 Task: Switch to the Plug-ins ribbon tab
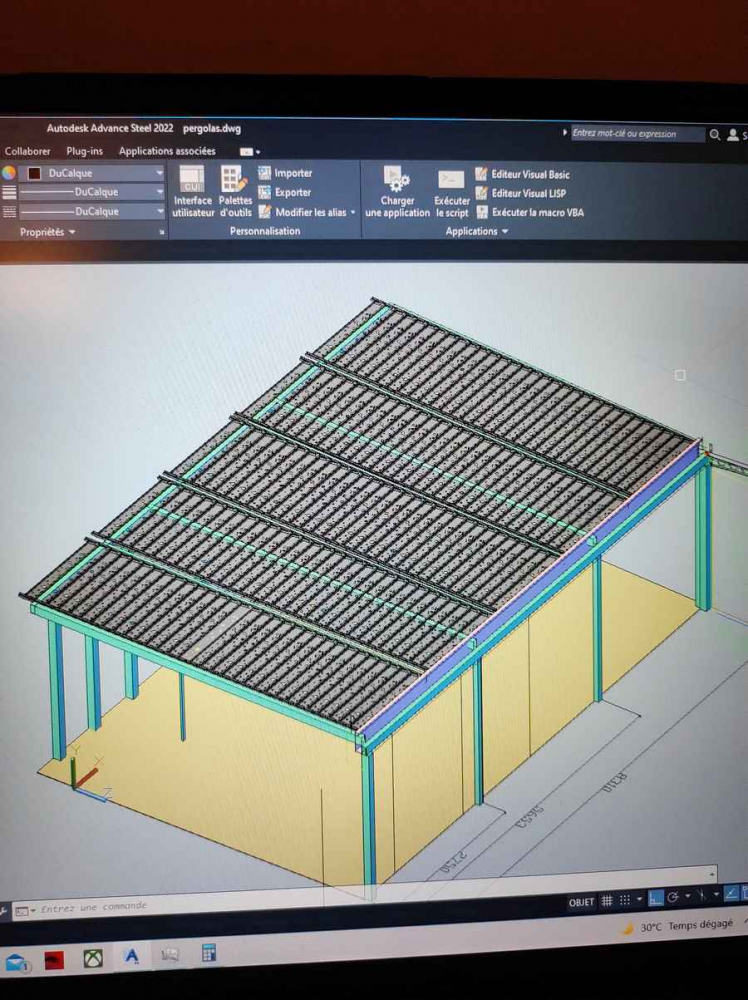point(84,151)
